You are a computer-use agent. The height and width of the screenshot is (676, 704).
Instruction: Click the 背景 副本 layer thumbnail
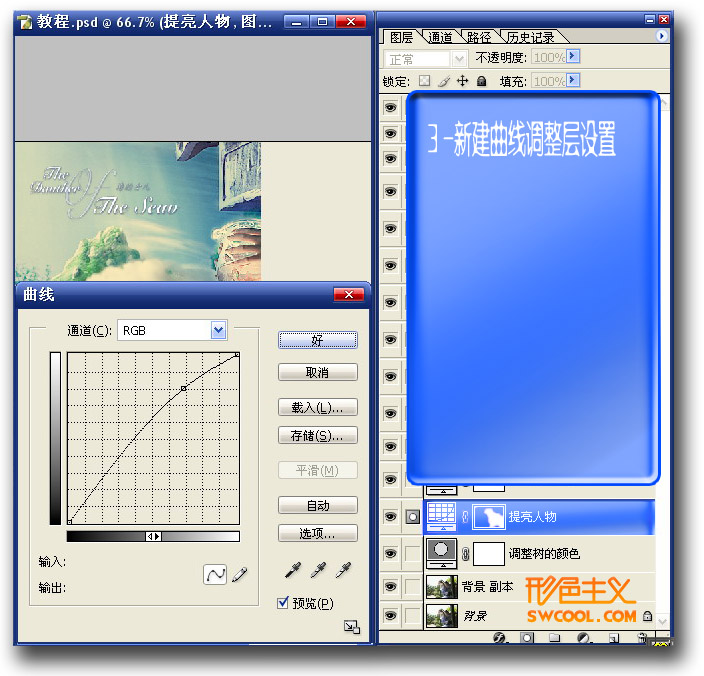tap(441, 587)
